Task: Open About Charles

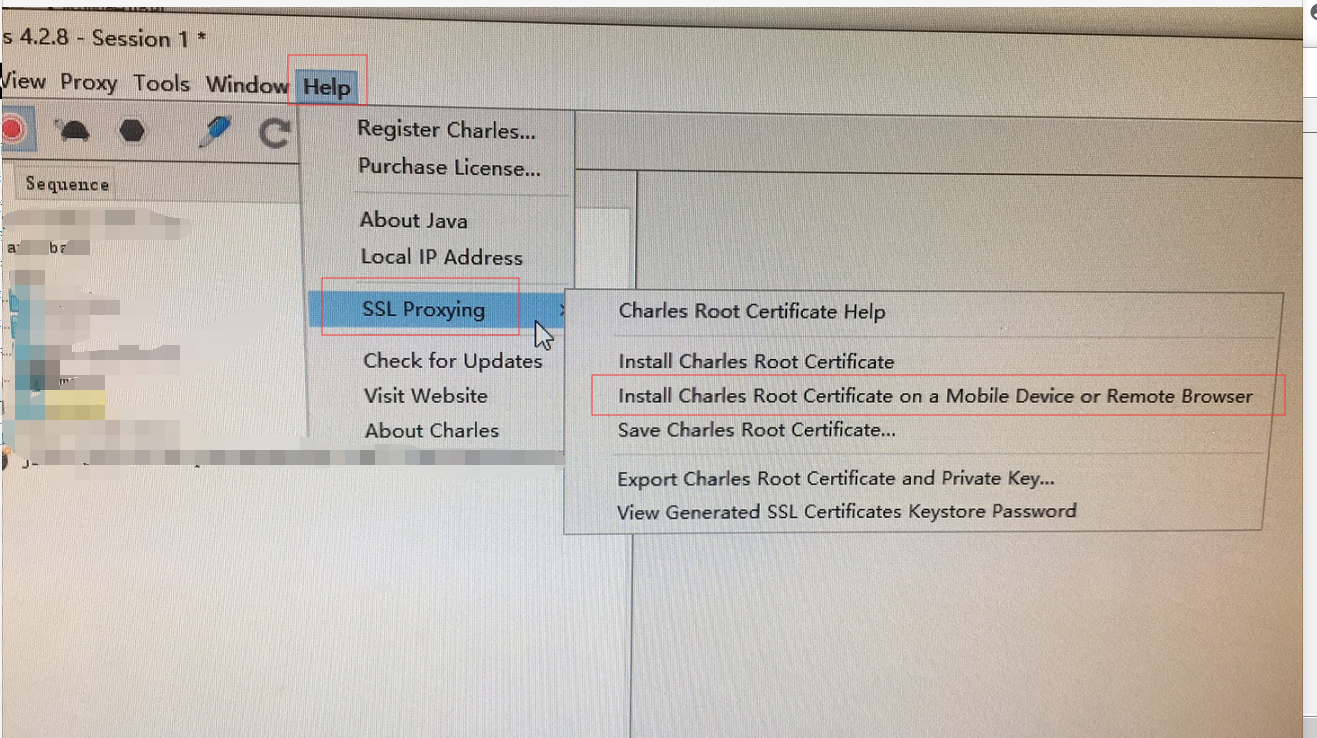Action: click(x=432, y=431)
